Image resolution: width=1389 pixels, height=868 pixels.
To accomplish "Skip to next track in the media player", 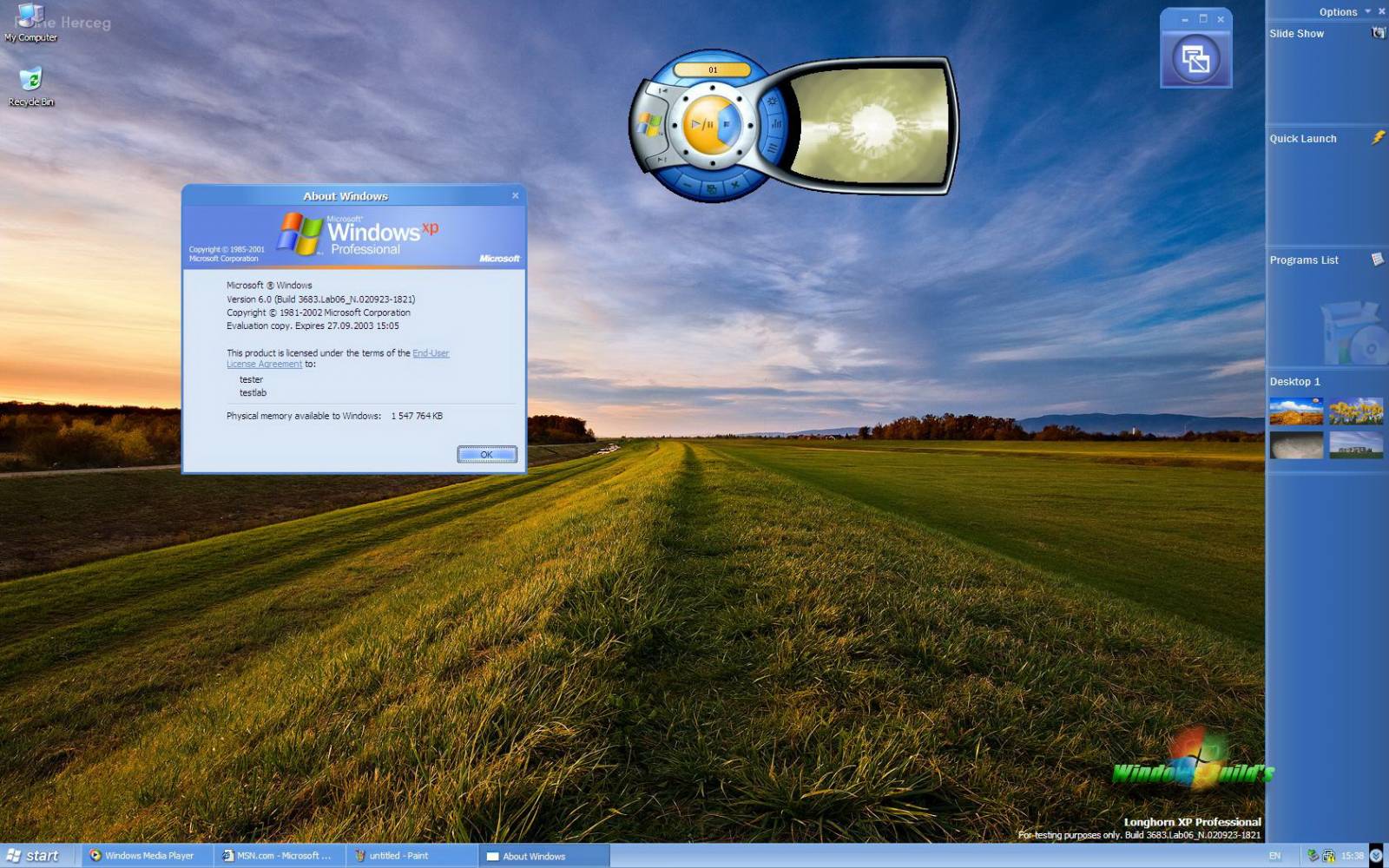I will point(662,161).
